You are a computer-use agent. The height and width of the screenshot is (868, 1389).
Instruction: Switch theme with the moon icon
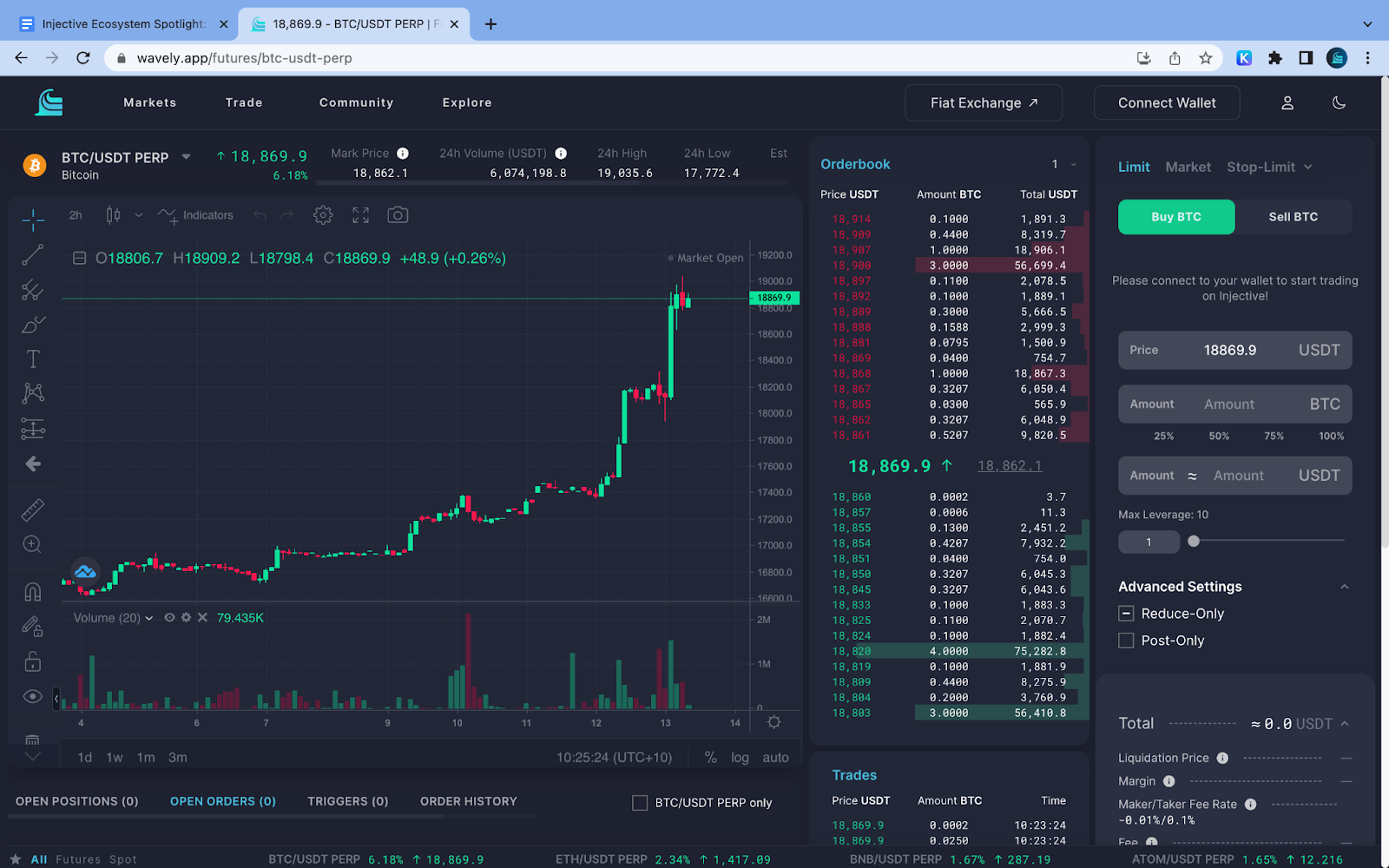[x=1339, y=102]
